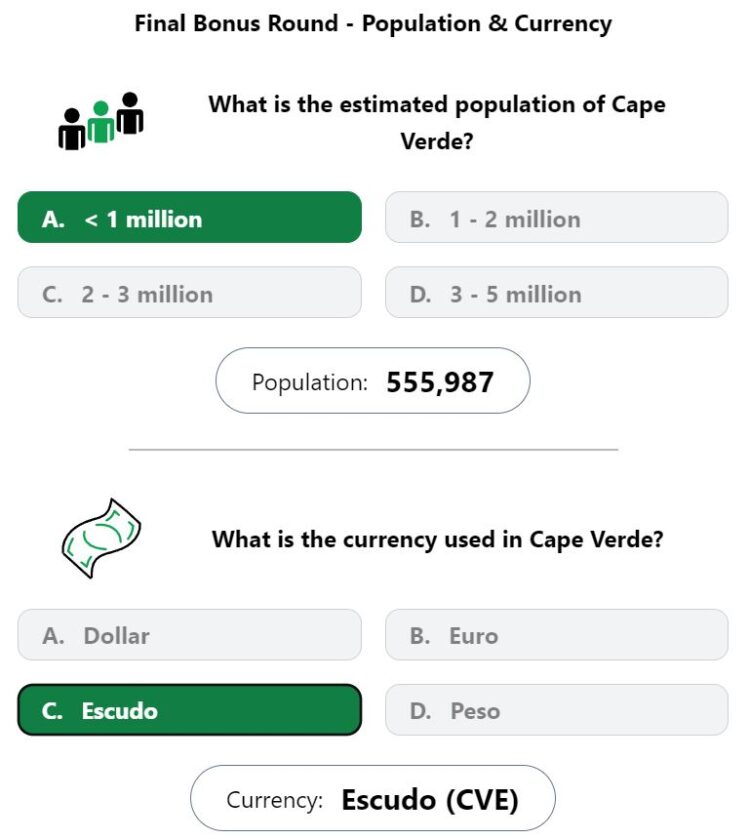Click the 555,987 population number

(440, 382)
